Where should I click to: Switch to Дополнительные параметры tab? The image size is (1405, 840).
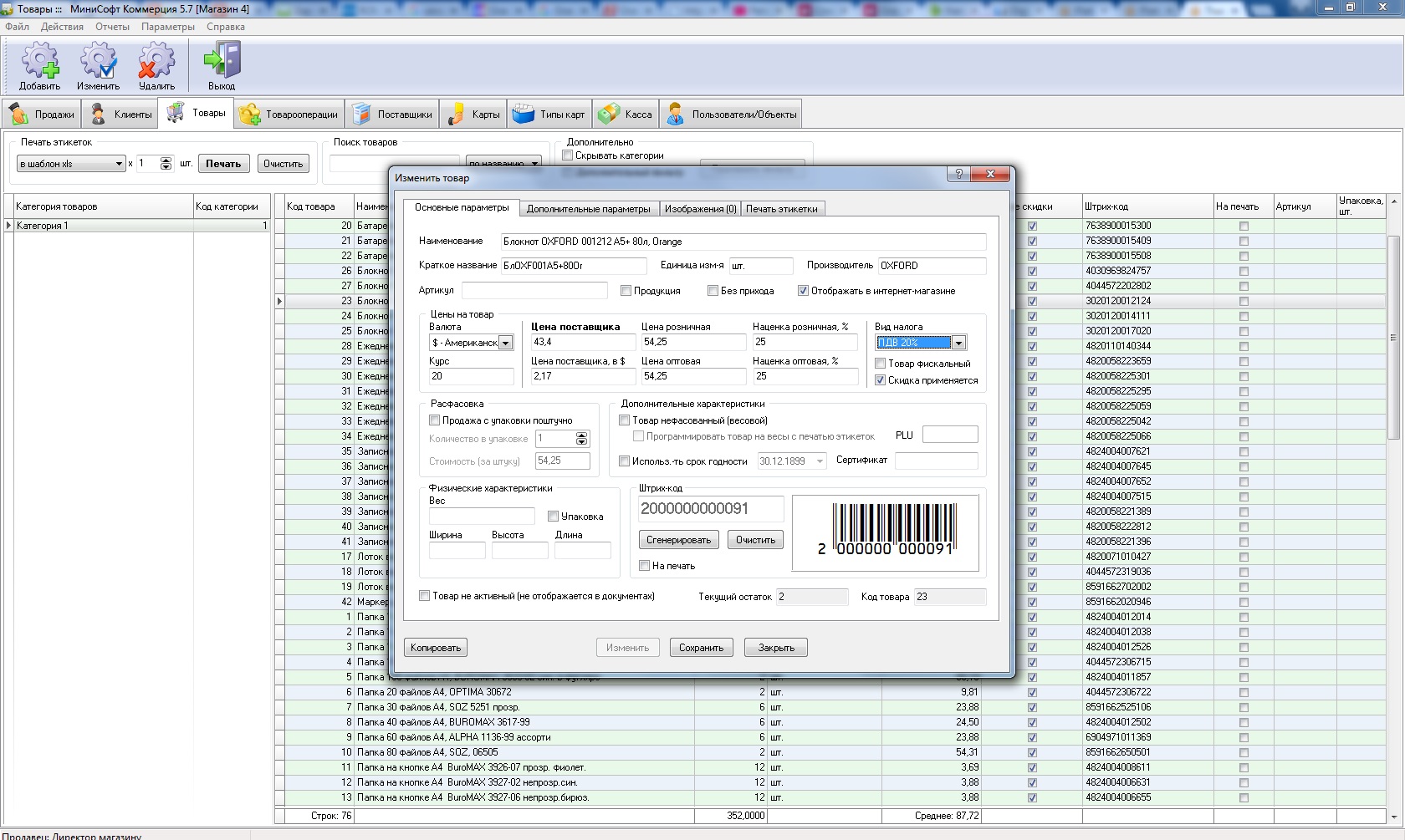[x=588, y=209]
